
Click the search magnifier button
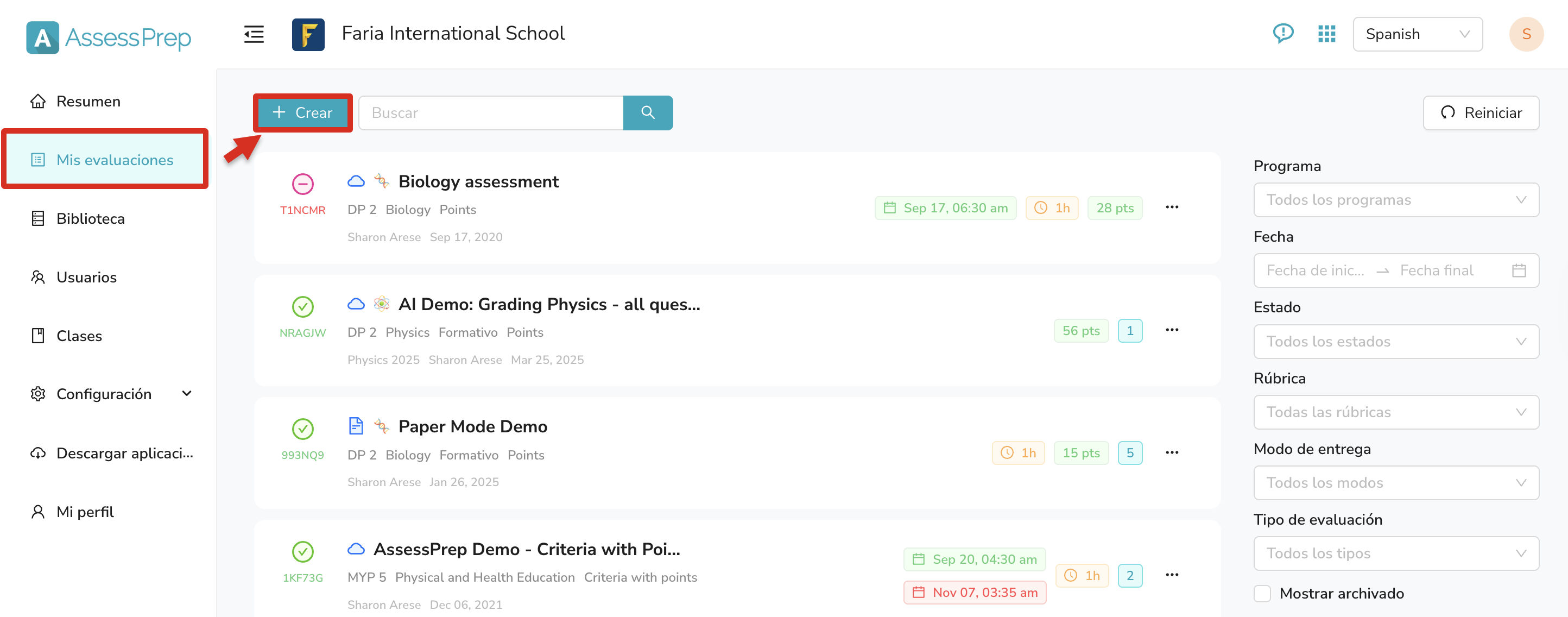coord(648,112)
